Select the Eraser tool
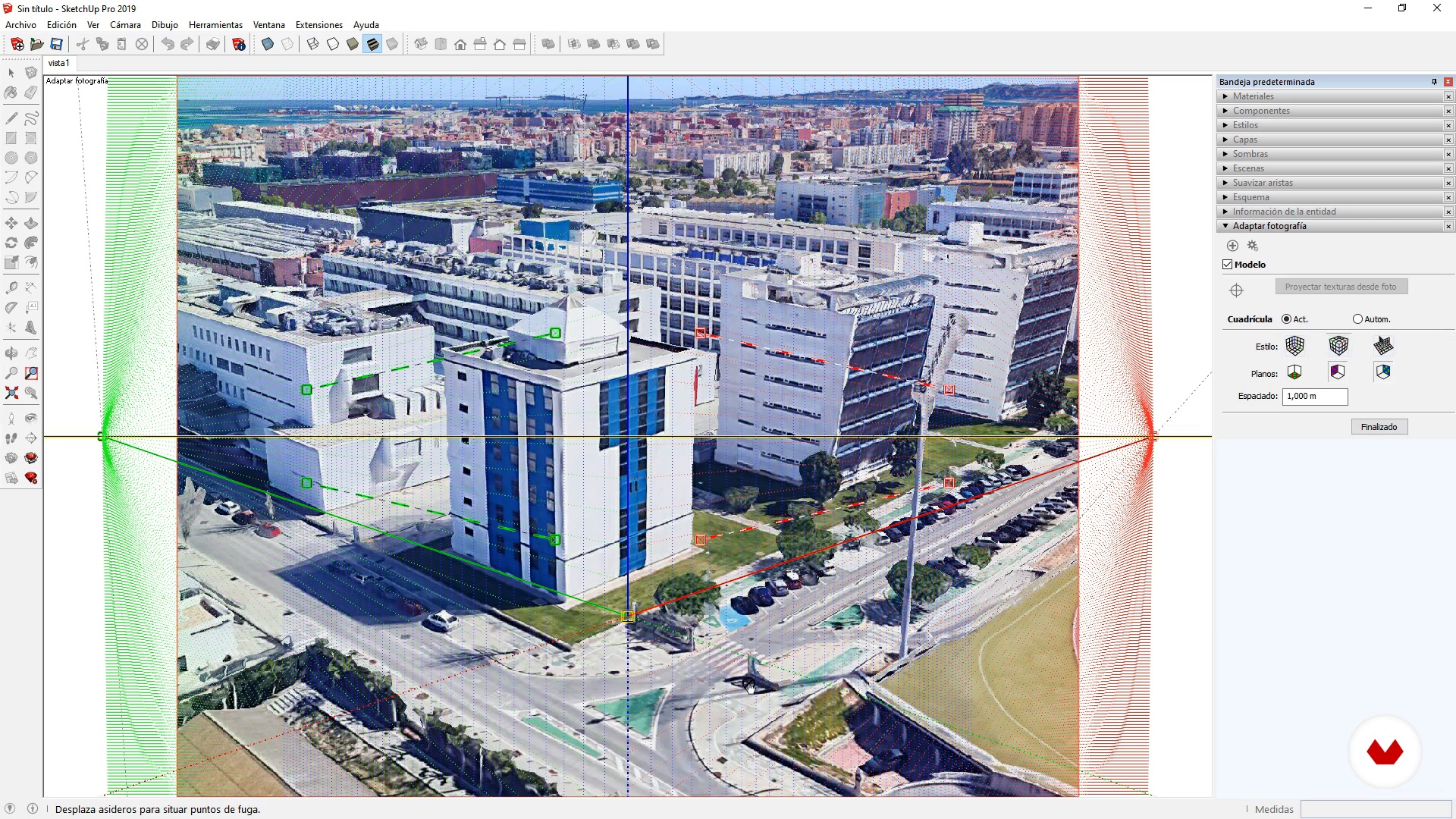 pyautogui.click(x=30, y=93)
